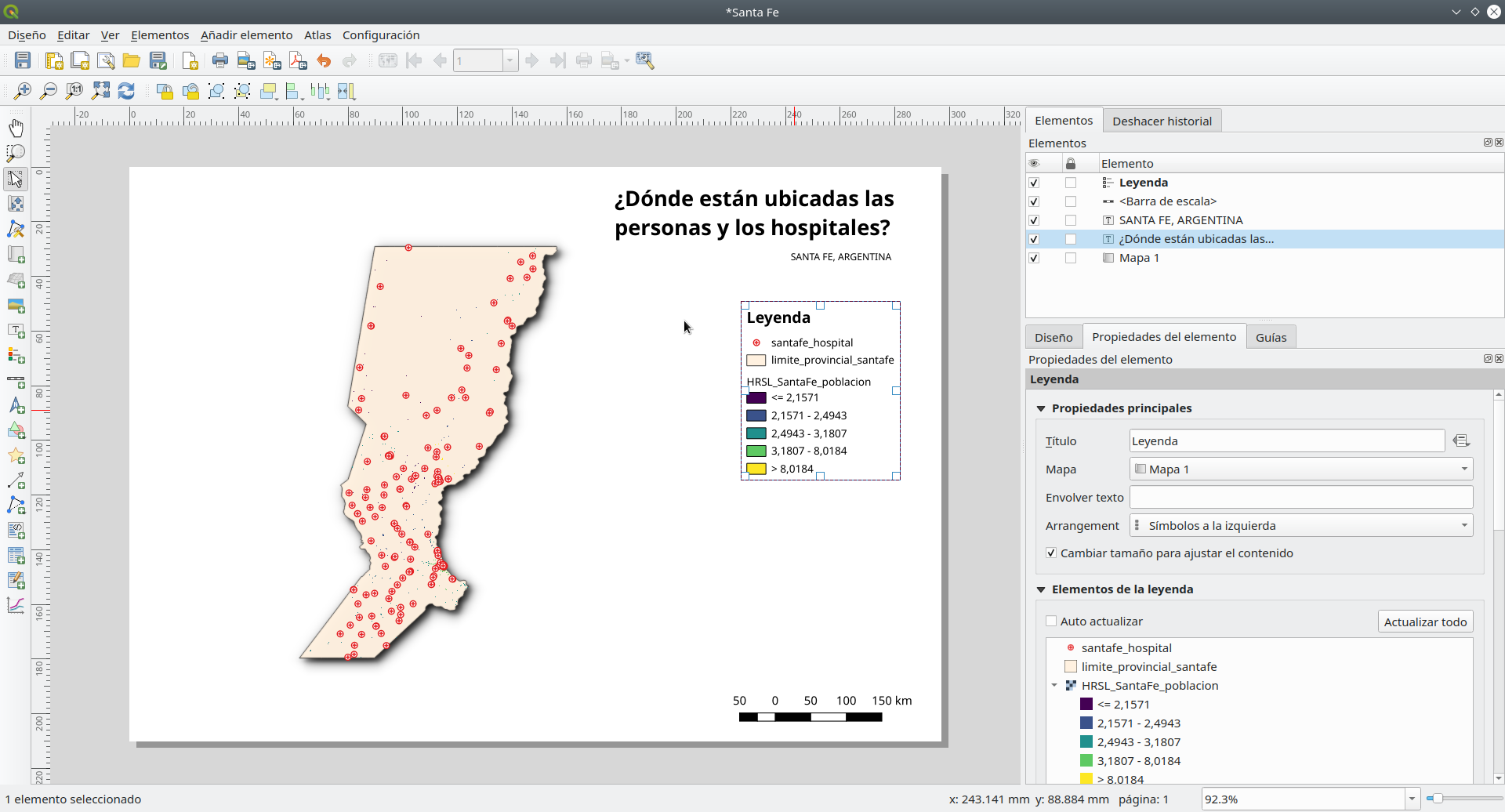Hide the SANTA FE, ARGENTINA label
This screenshot has height=812, width=1505.
[x=1034, y=220]
